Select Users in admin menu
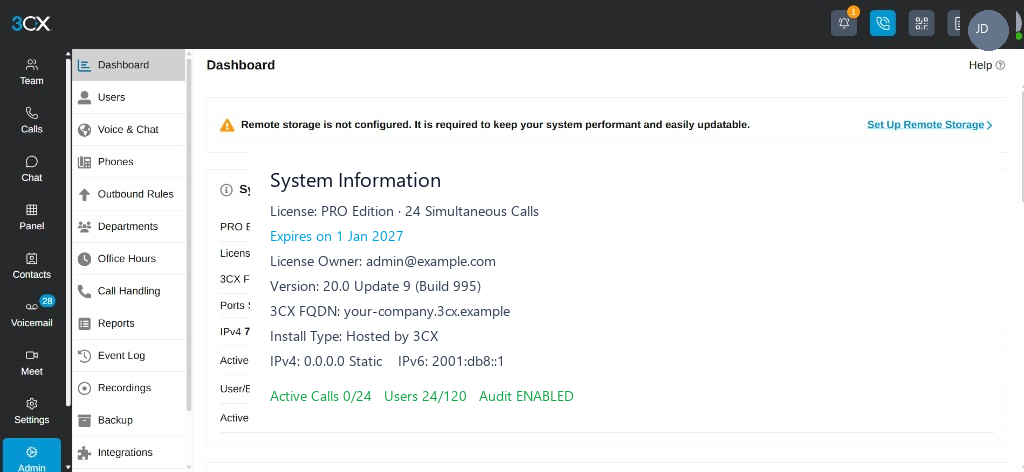The image size is (1024, 472). [x=129, y=97]
